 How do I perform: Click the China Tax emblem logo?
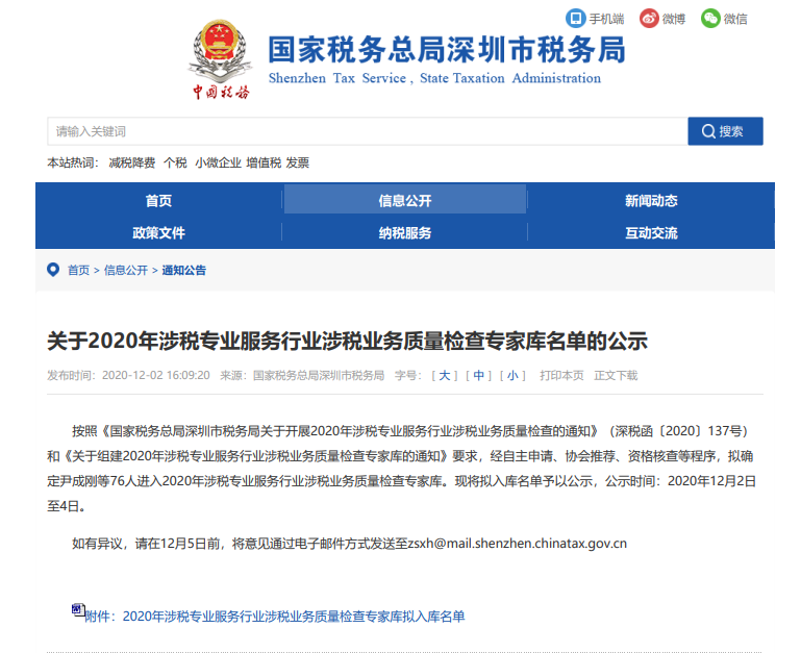click(220, 59)
